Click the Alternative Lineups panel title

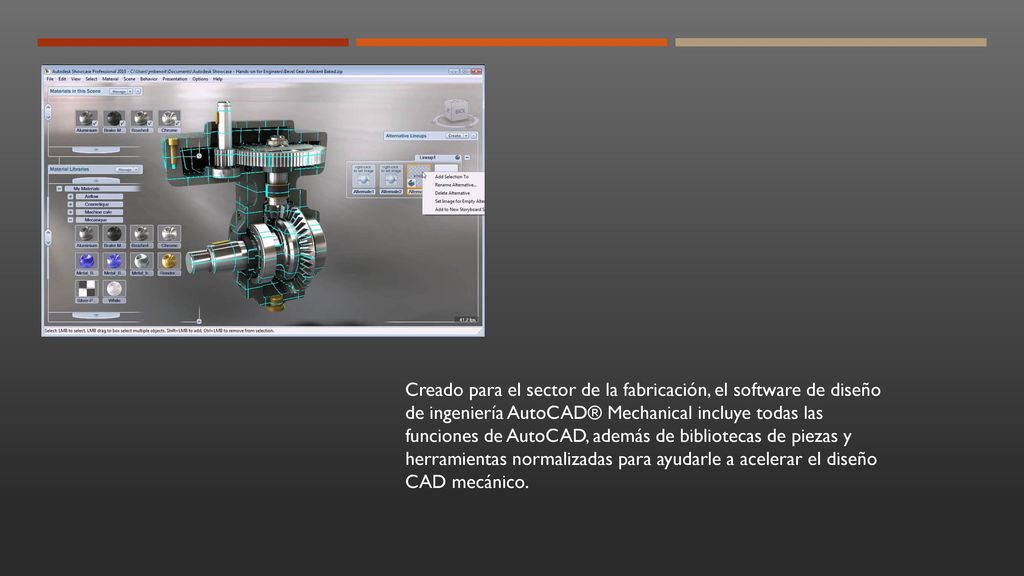pos(406,136)
